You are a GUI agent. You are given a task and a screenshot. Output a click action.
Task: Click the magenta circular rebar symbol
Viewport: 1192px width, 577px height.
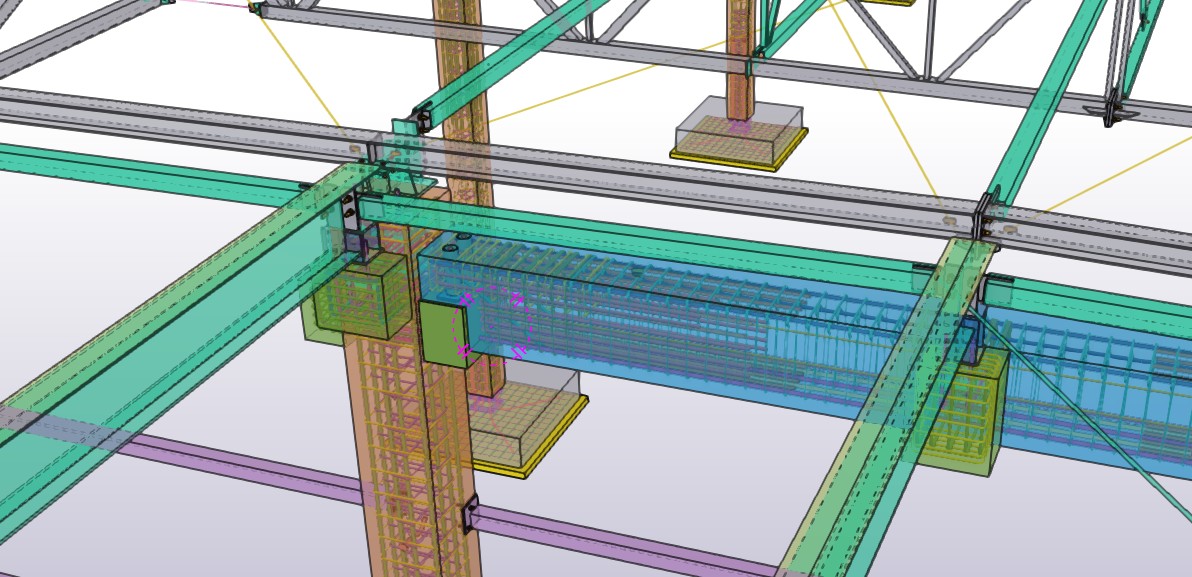pyautogui.click(x=492, y=324)
